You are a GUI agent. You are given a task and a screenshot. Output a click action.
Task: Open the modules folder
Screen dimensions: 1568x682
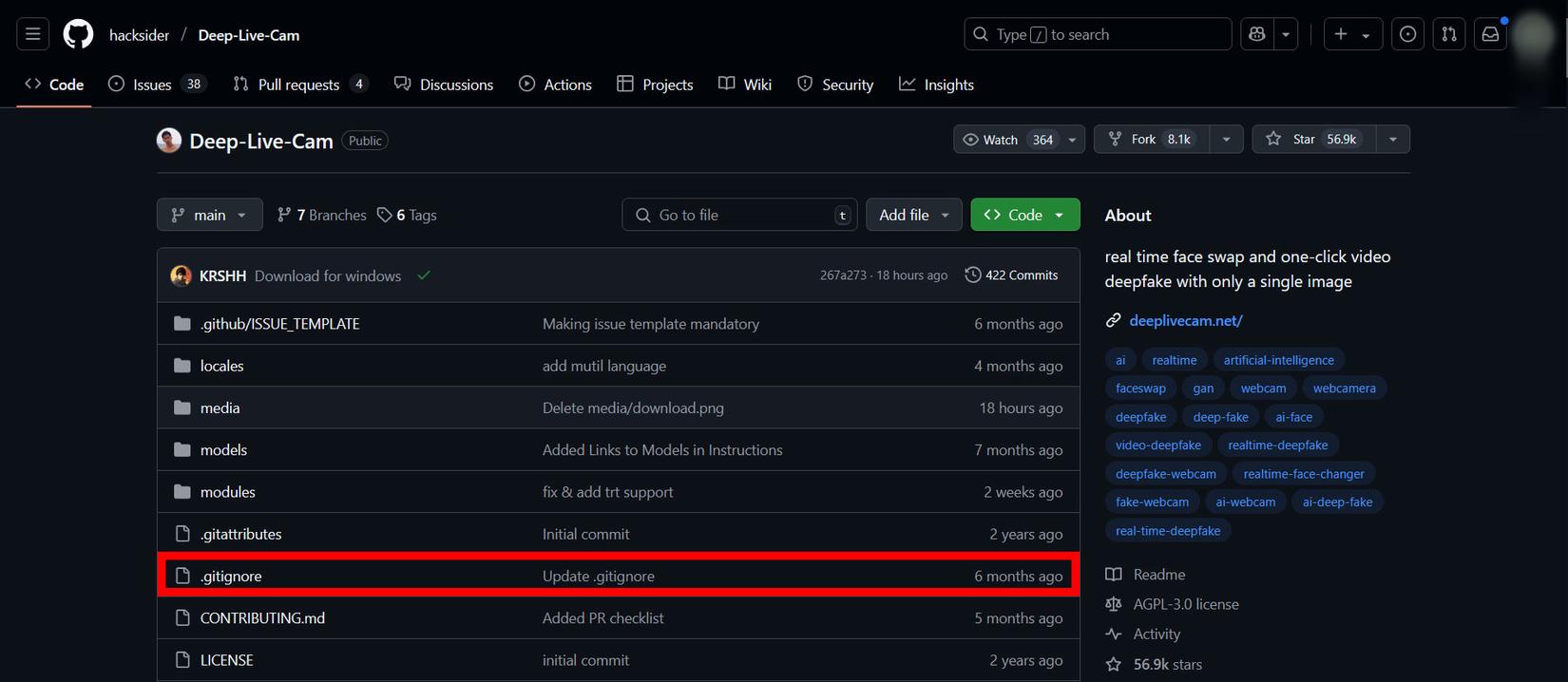[x=227, y=492]
